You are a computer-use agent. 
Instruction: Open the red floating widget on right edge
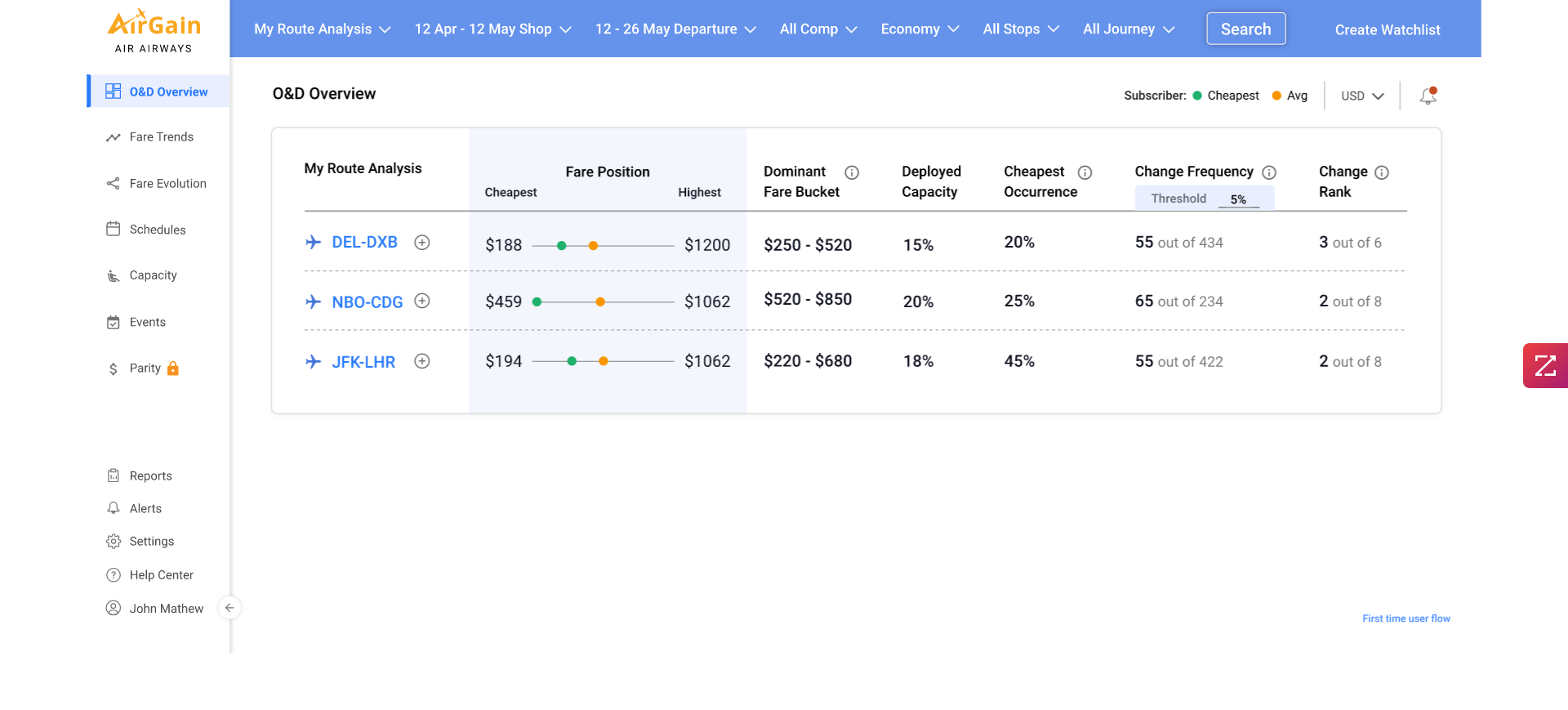1544,365
